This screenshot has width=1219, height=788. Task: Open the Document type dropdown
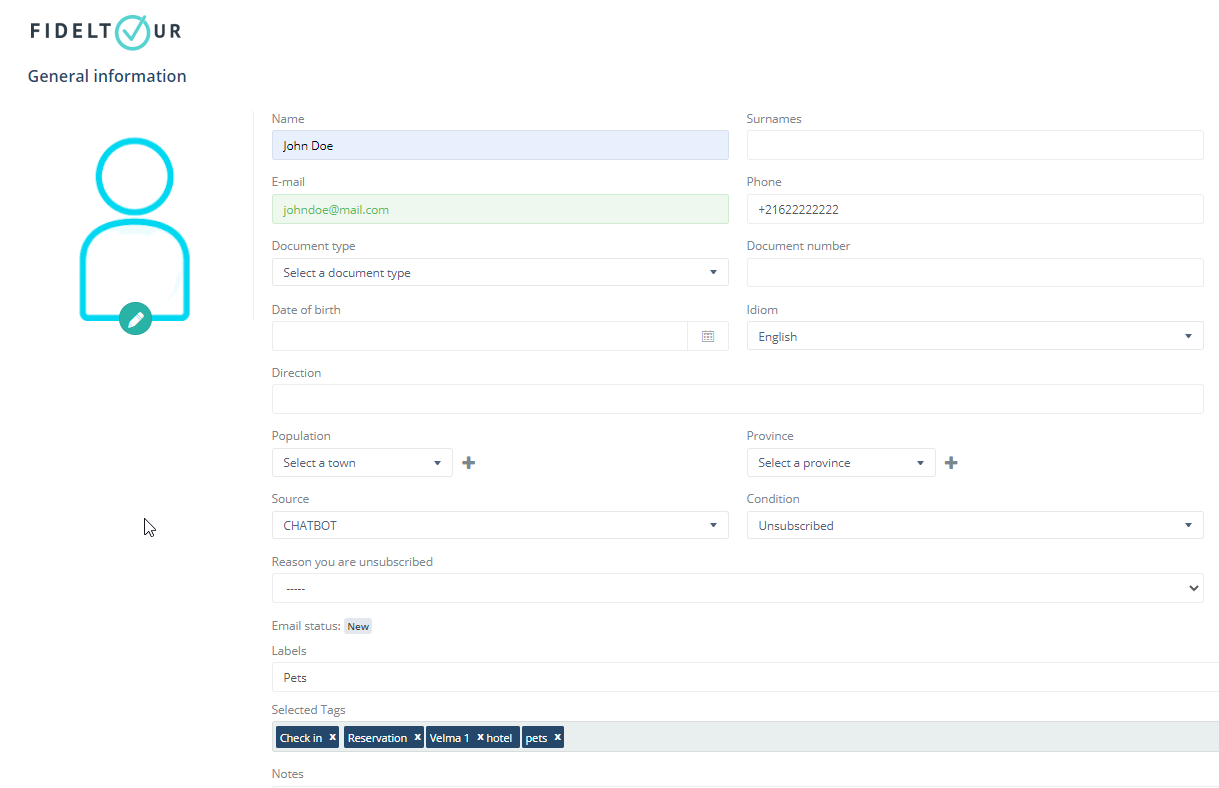tap(499, 273)
